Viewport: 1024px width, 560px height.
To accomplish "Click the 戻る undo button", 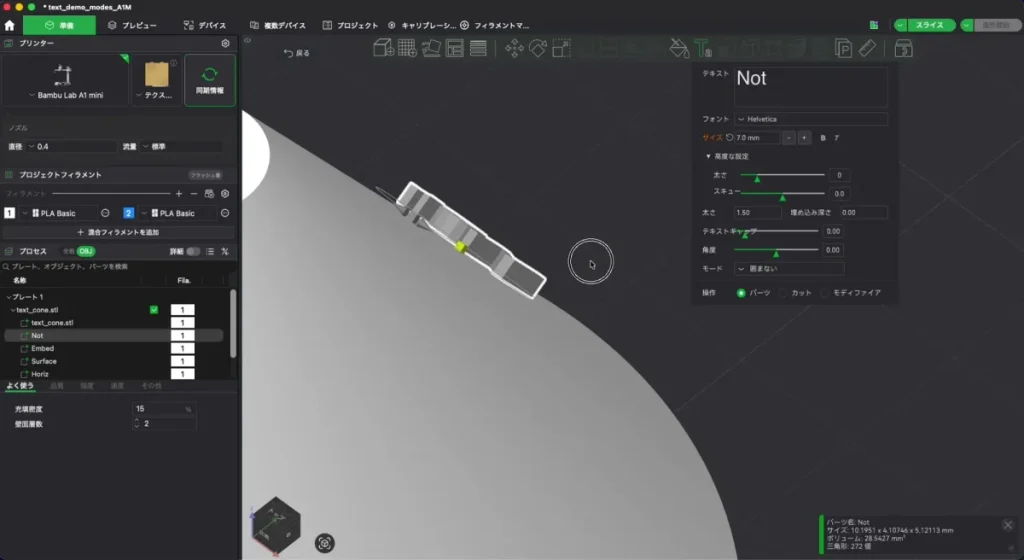I will 296,53.
